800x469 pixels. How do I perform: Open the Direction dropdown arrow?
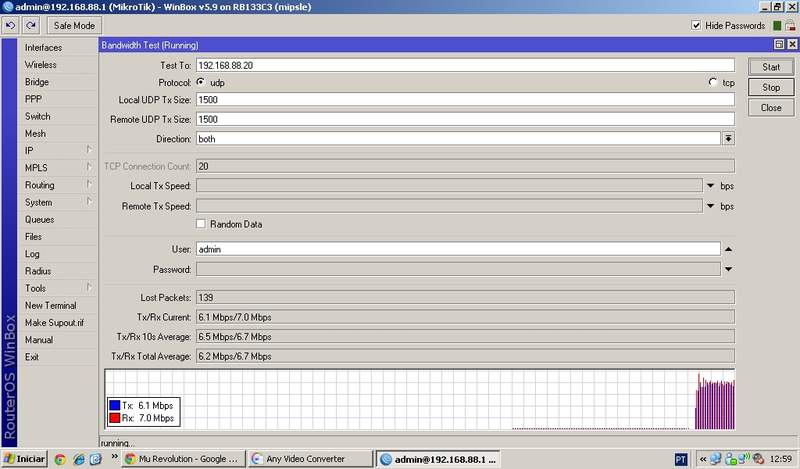click(729, 138)
